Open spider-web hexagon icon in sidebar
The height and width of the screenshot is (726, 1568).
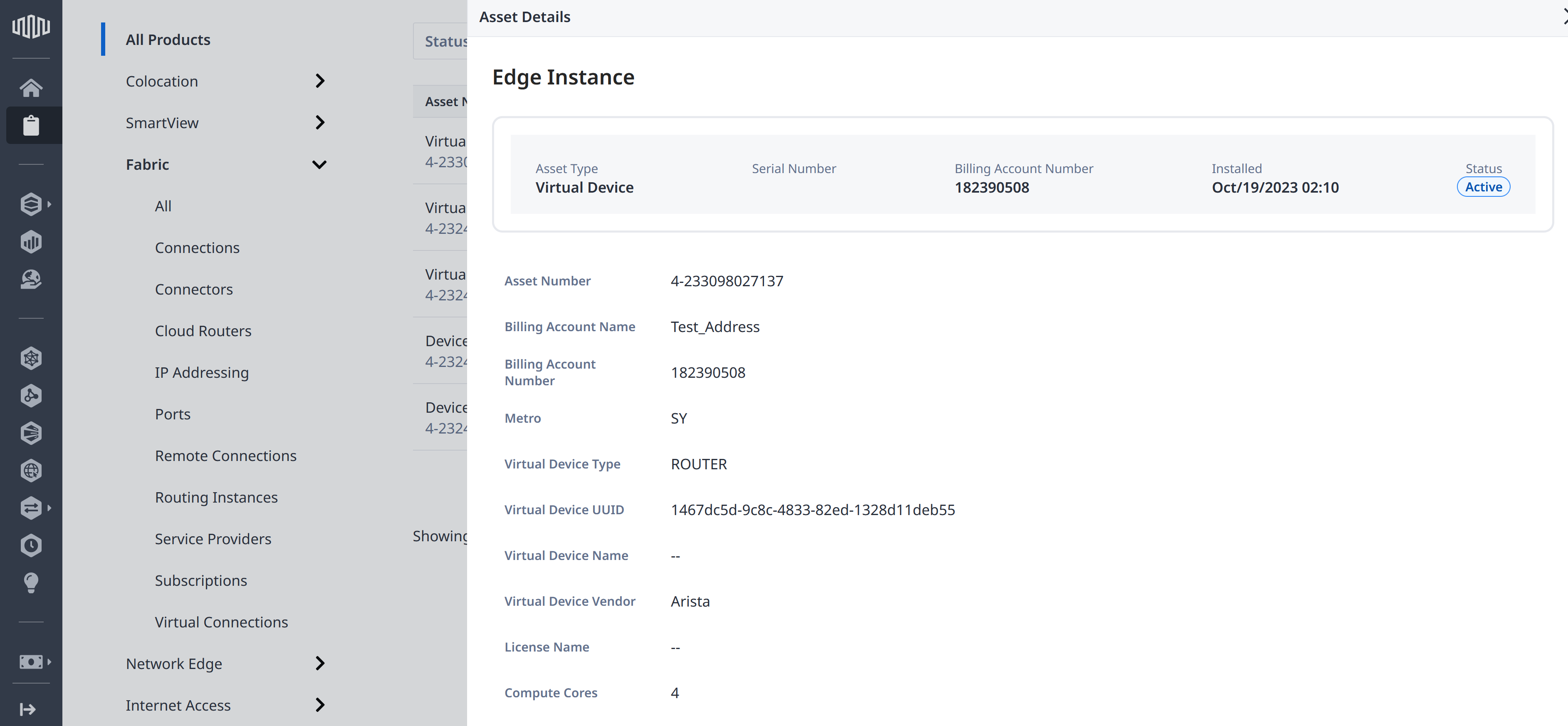(31, 358)
